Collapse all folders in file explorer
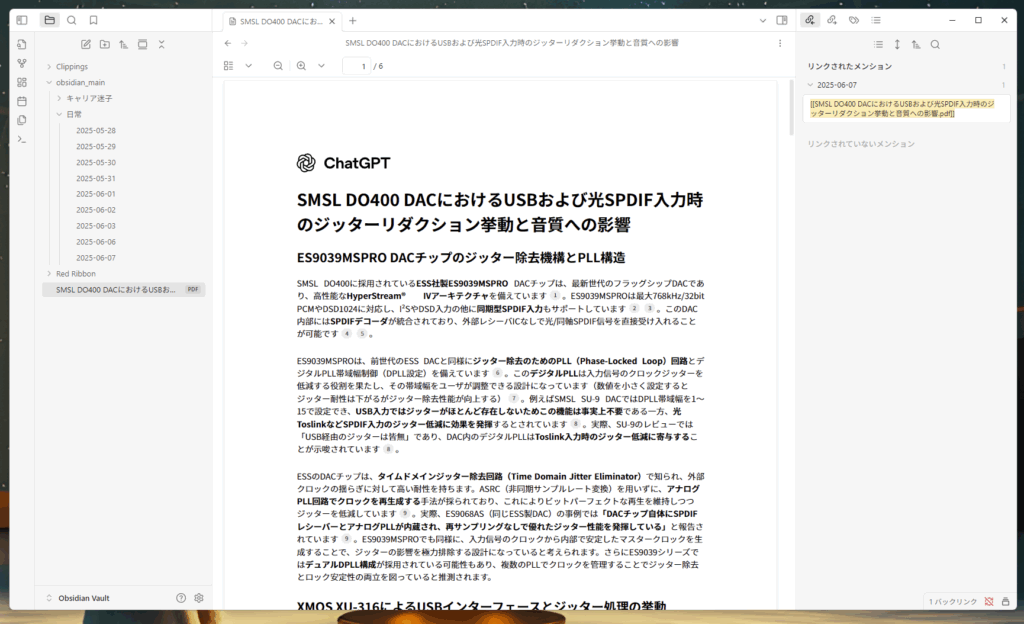 point(161,44)
